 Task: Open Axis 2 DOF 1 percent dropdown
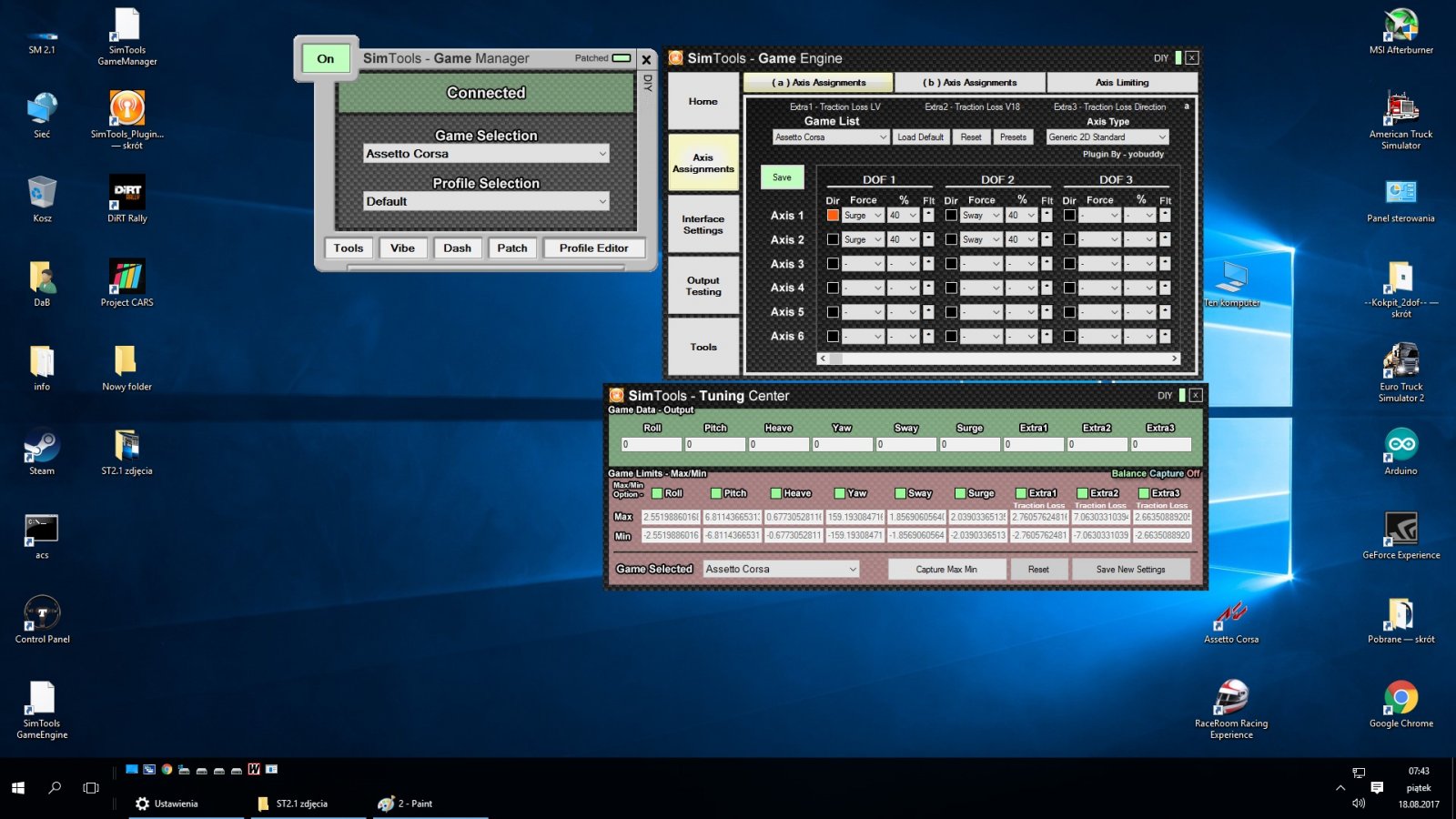pos(903,239)
